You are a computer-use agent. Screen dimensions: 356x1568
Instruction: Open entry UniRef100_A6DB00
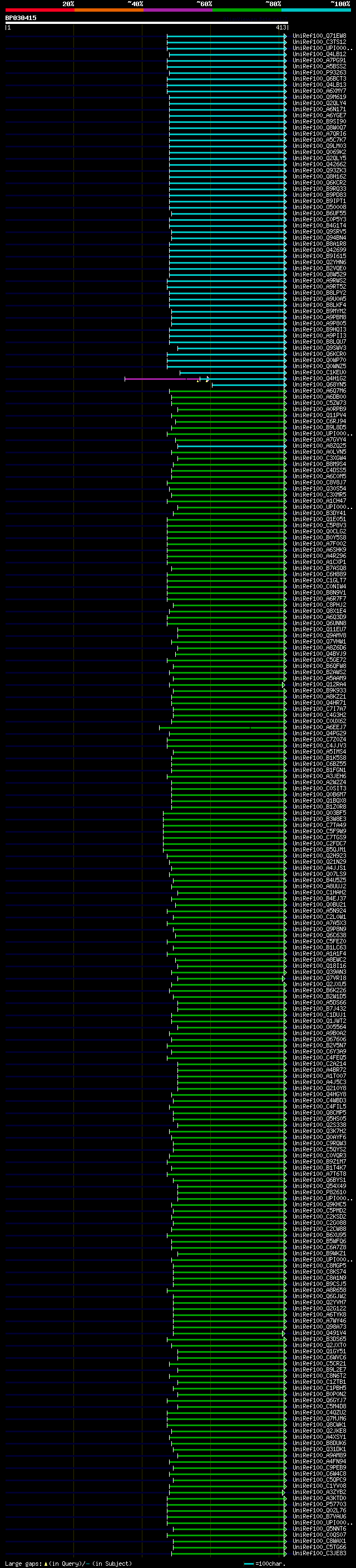pyautogui.click(x=319, y=397)
